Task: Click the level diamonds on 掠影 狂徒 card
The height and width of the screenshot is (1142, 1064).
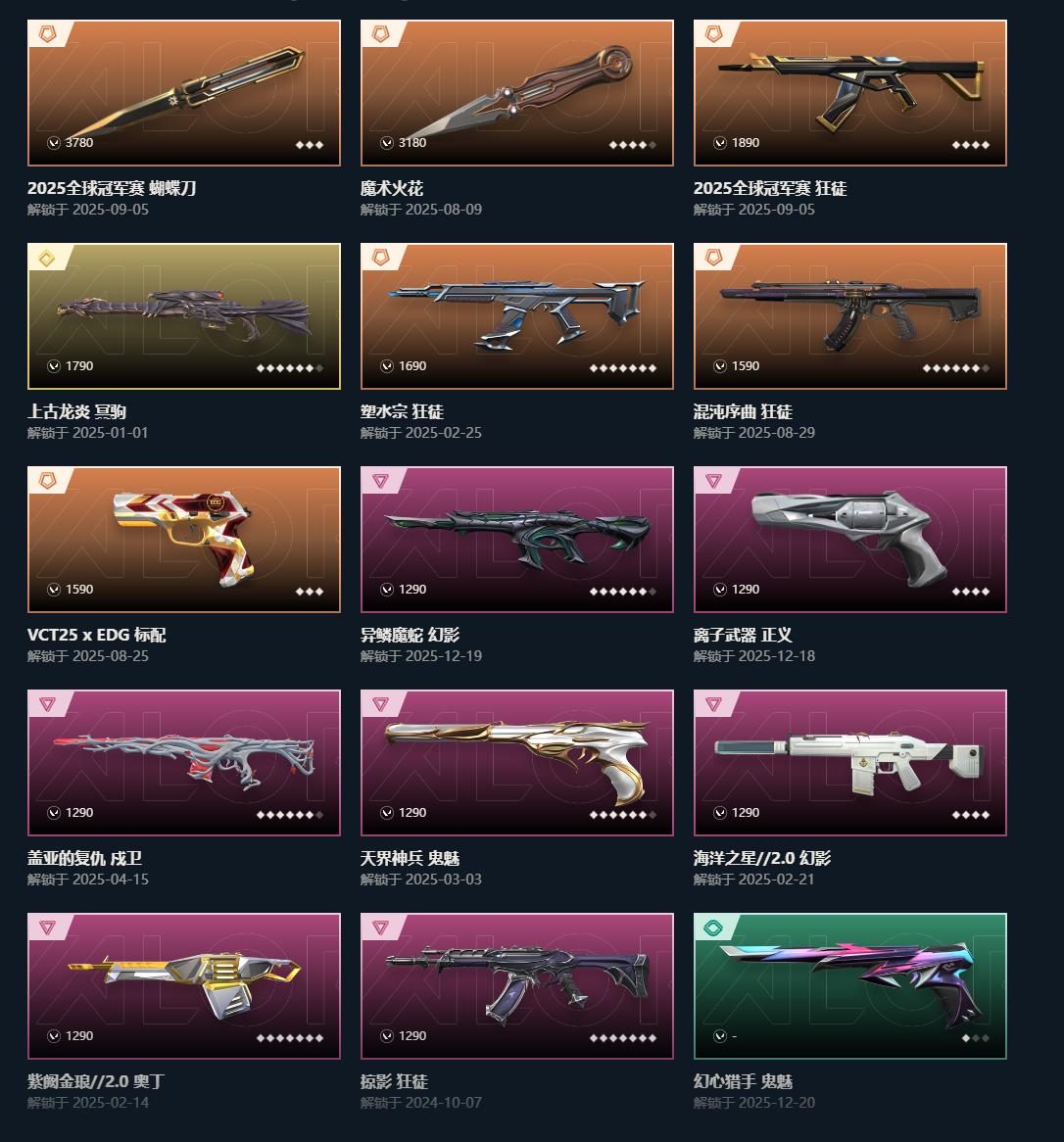Action: (x=623, y=1038)
